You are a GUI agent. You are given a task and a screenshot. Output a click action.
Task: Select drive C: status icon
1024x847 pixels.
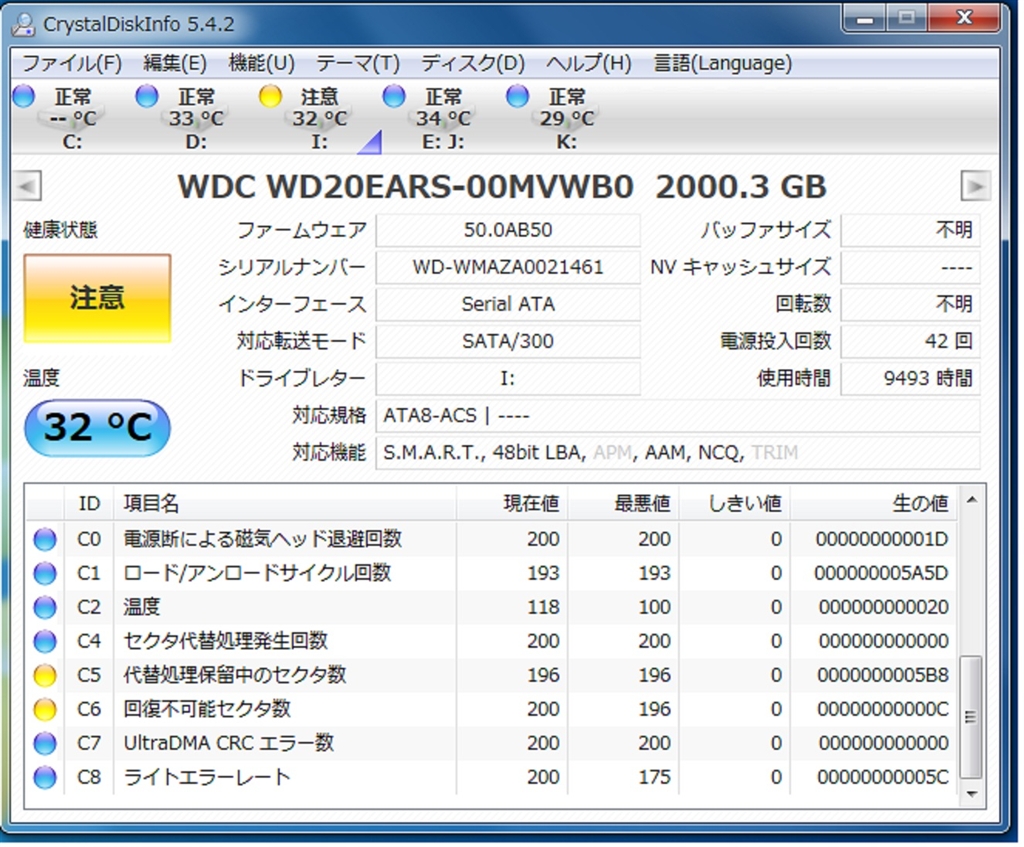[24, 96]
